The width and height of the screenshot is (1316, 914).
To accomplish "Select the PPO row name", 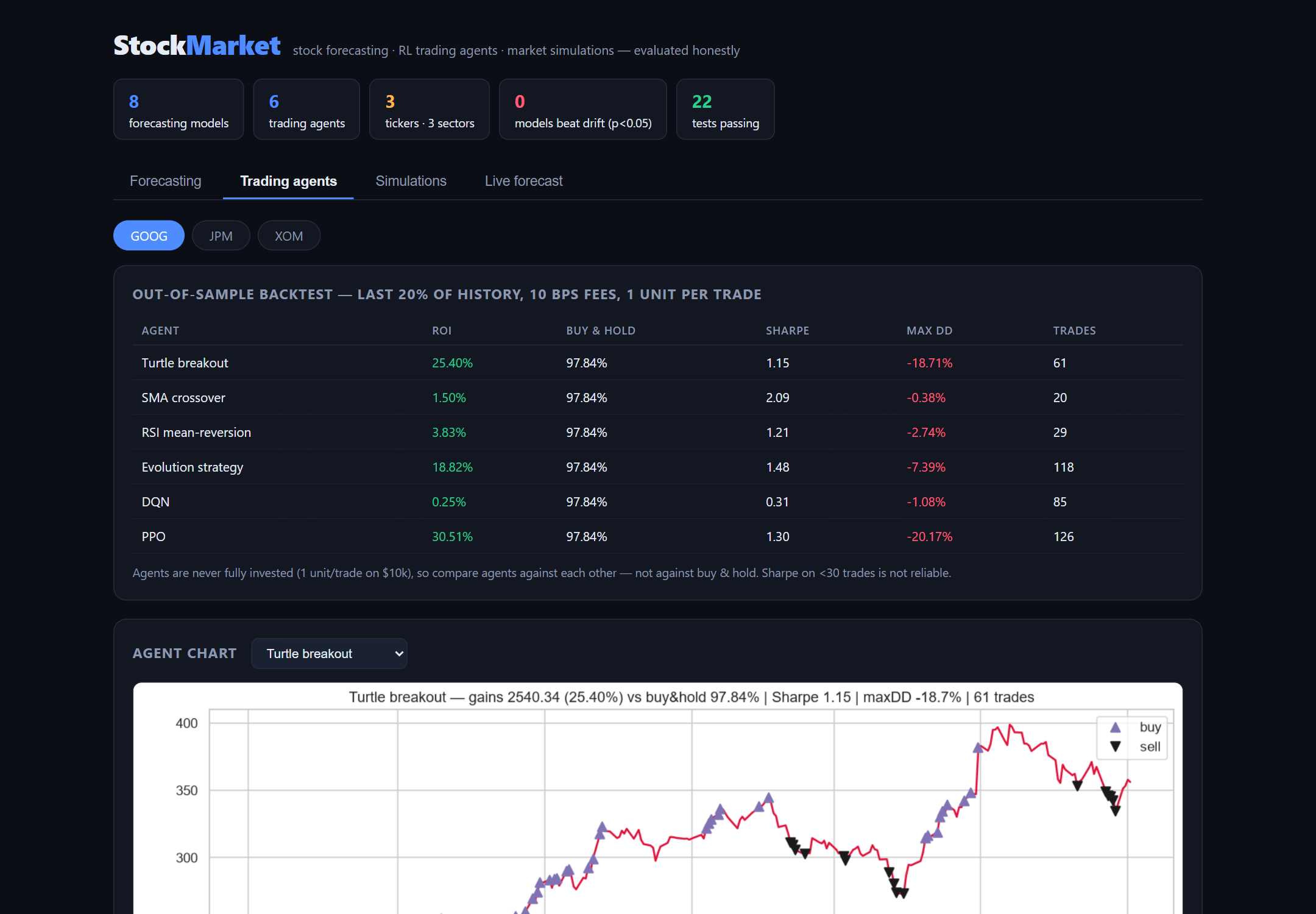I will 154,537.
